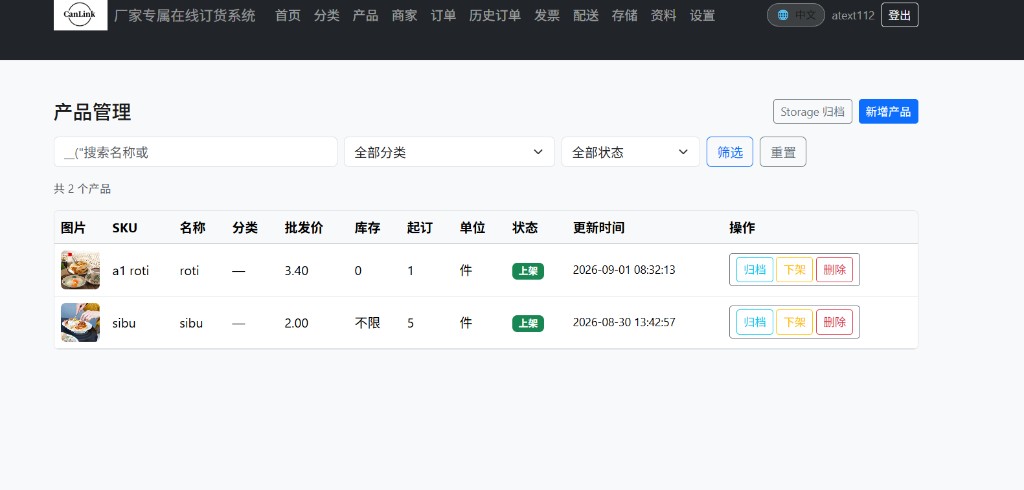
Task: Click the 共 2 个产品 count text
Action: pos(82,189)
